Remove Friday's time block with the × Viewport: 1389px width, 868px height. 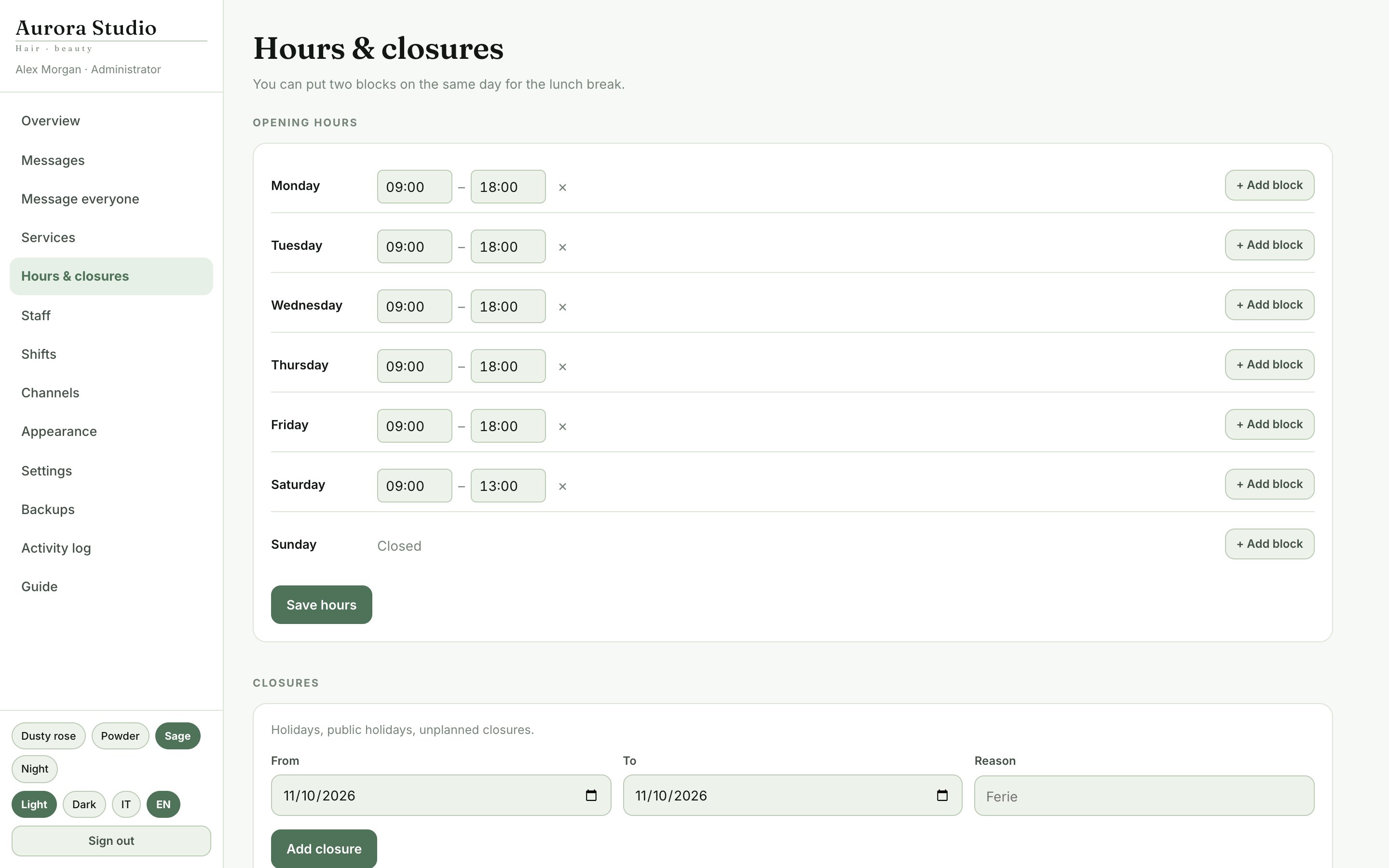click(562, 426)
